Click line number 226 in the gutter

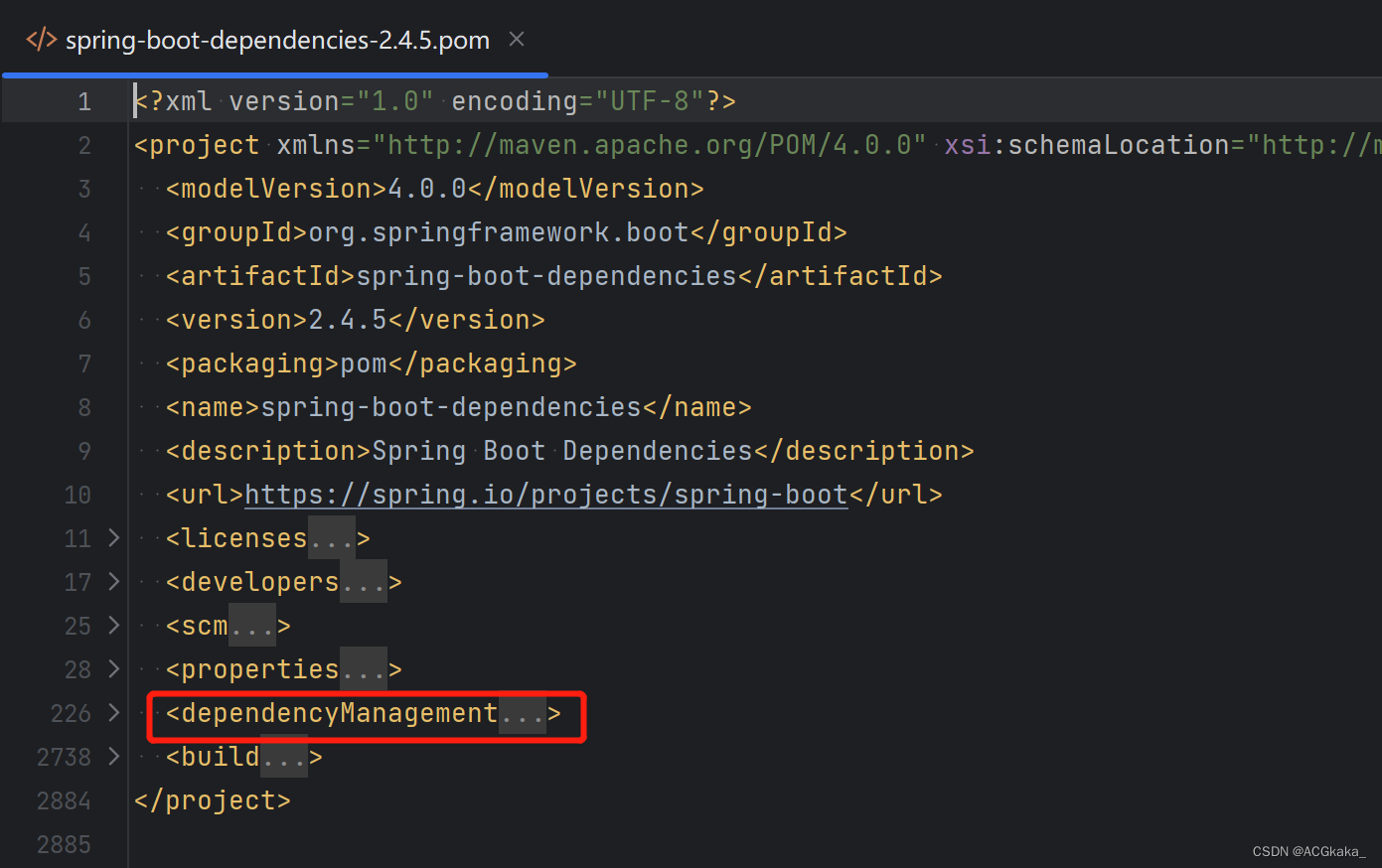coord(71,713)
